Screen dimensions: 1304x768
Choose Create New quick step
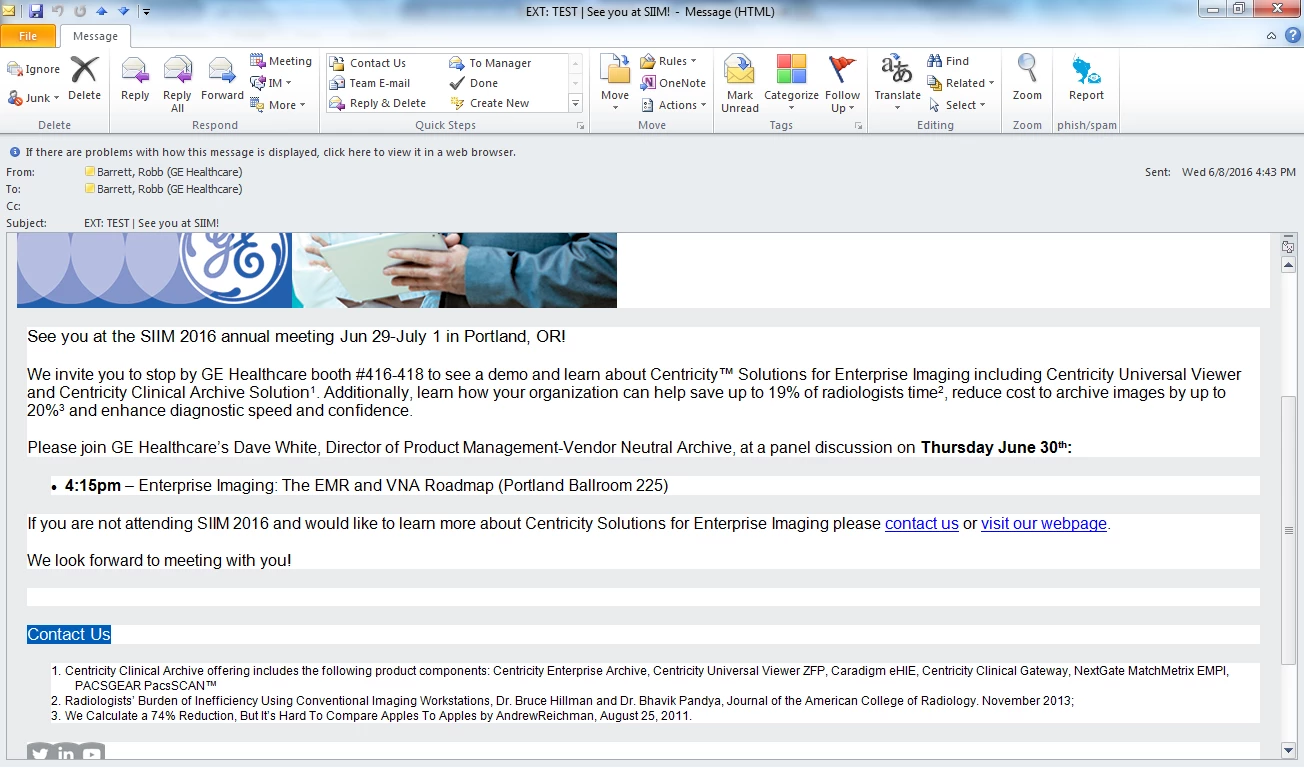[x=489, y=103]
